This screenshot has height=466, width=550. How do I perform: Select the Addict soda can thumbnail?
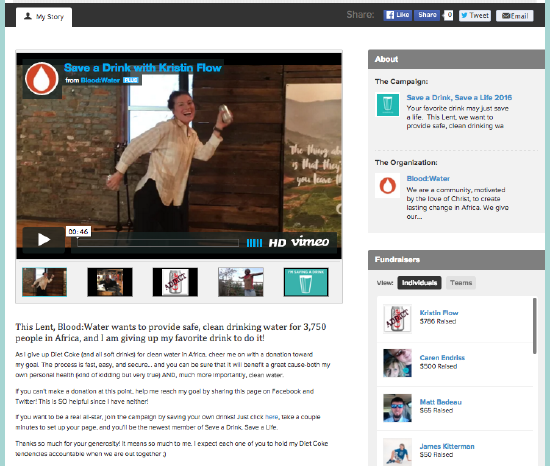[x=175, y=282]
